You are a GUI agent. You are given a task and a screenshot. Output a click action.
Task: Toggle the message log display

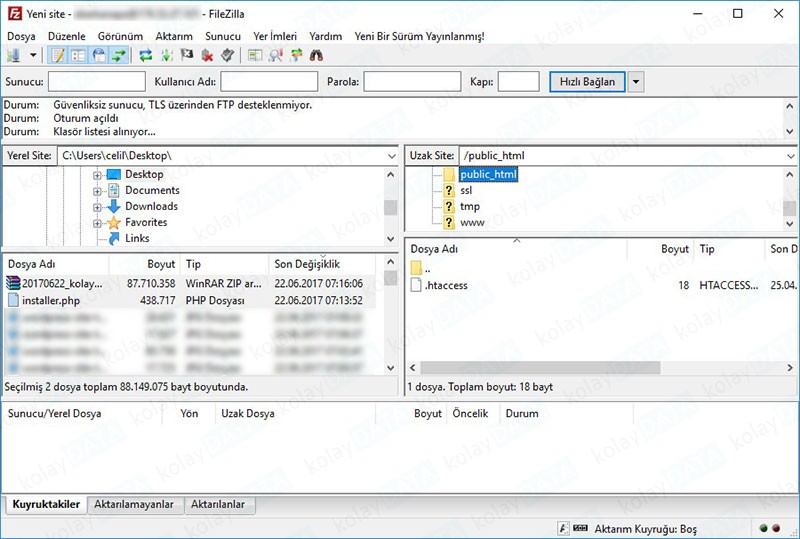coord(58,55)
